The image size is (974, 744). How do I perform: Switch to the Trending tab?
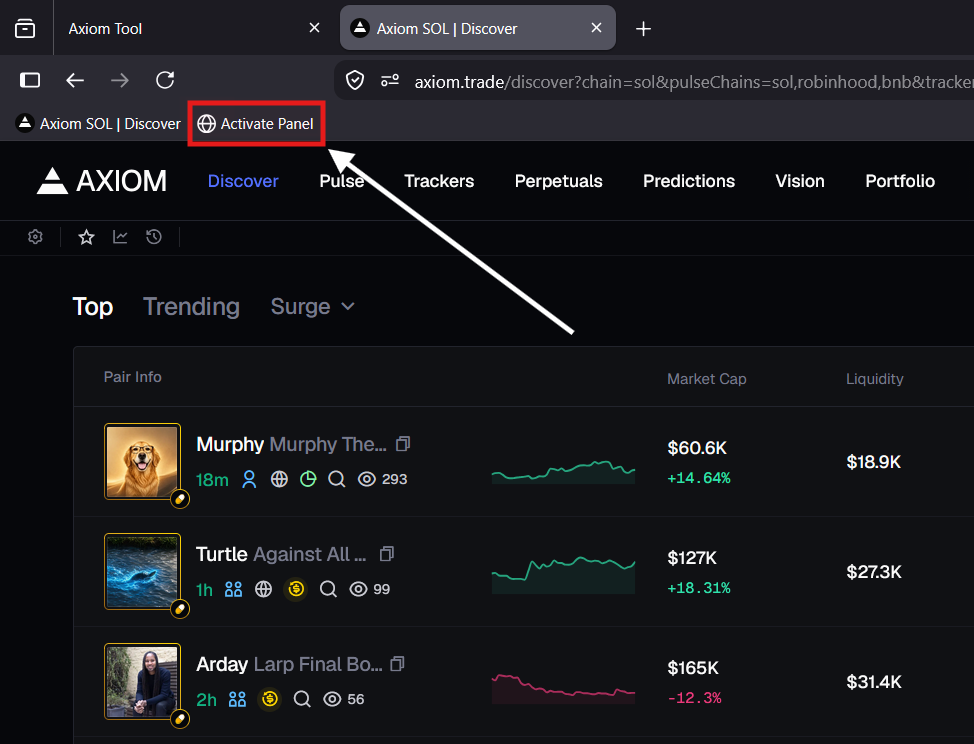[191, 306]
